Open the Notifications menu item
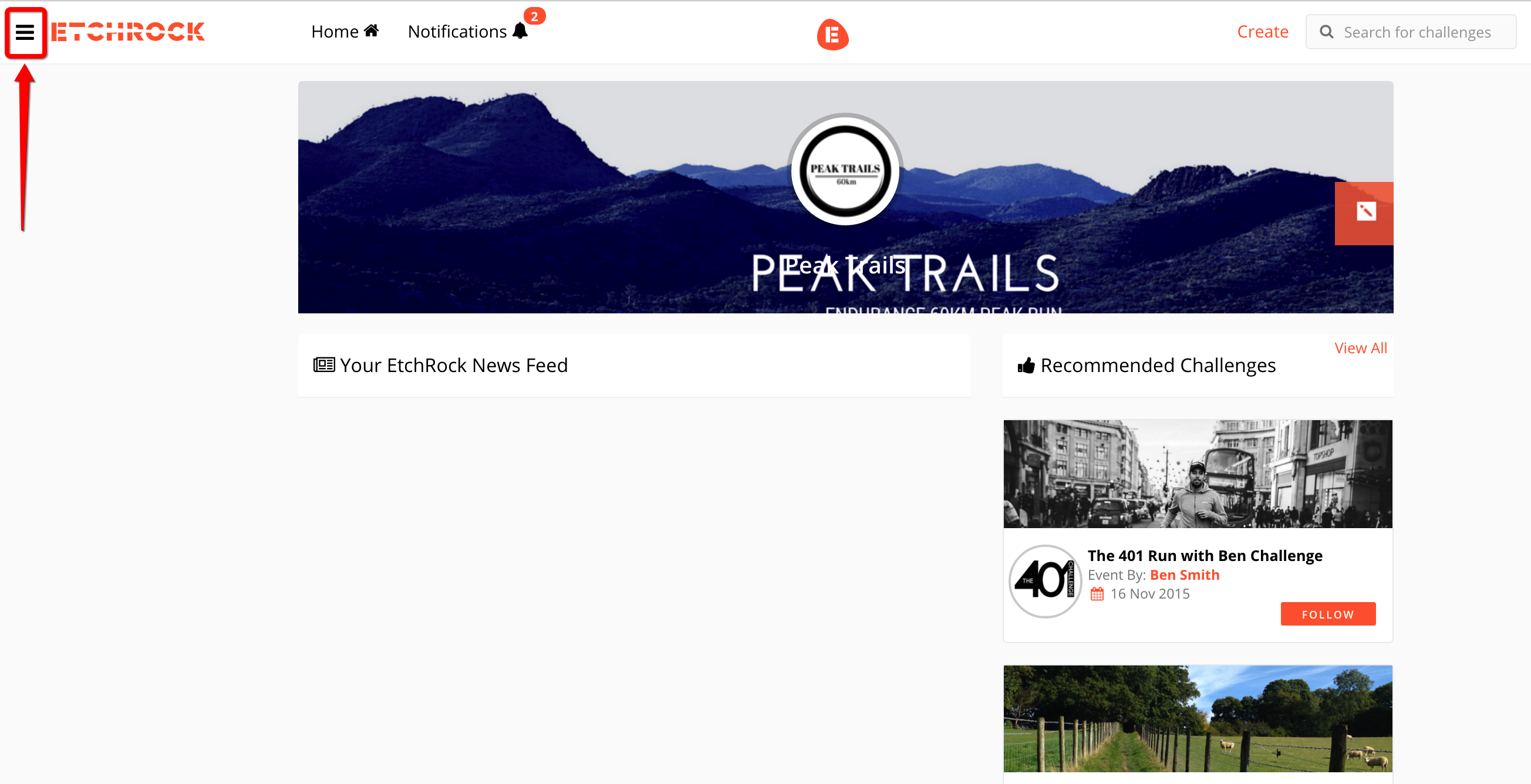 tap(468, 32)
